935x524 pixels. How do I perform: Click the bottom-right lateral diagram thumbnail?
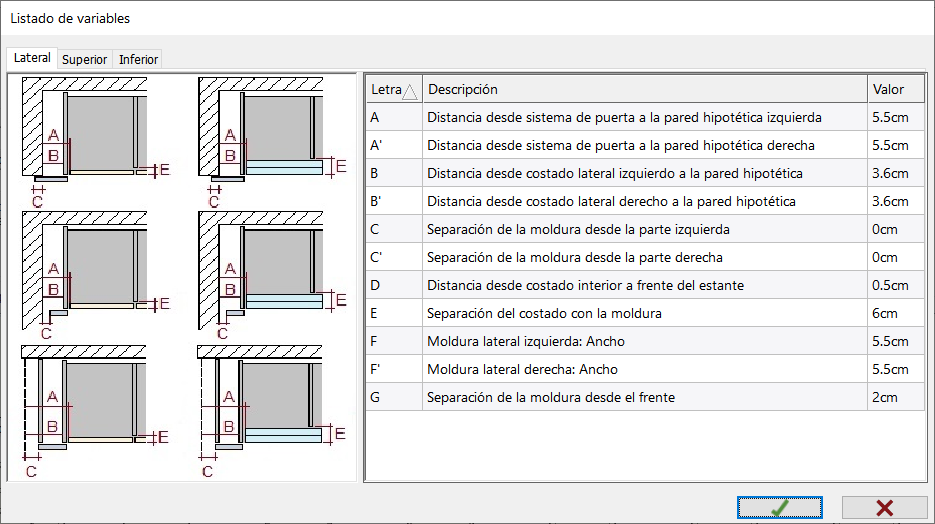[x=272, y=411]
